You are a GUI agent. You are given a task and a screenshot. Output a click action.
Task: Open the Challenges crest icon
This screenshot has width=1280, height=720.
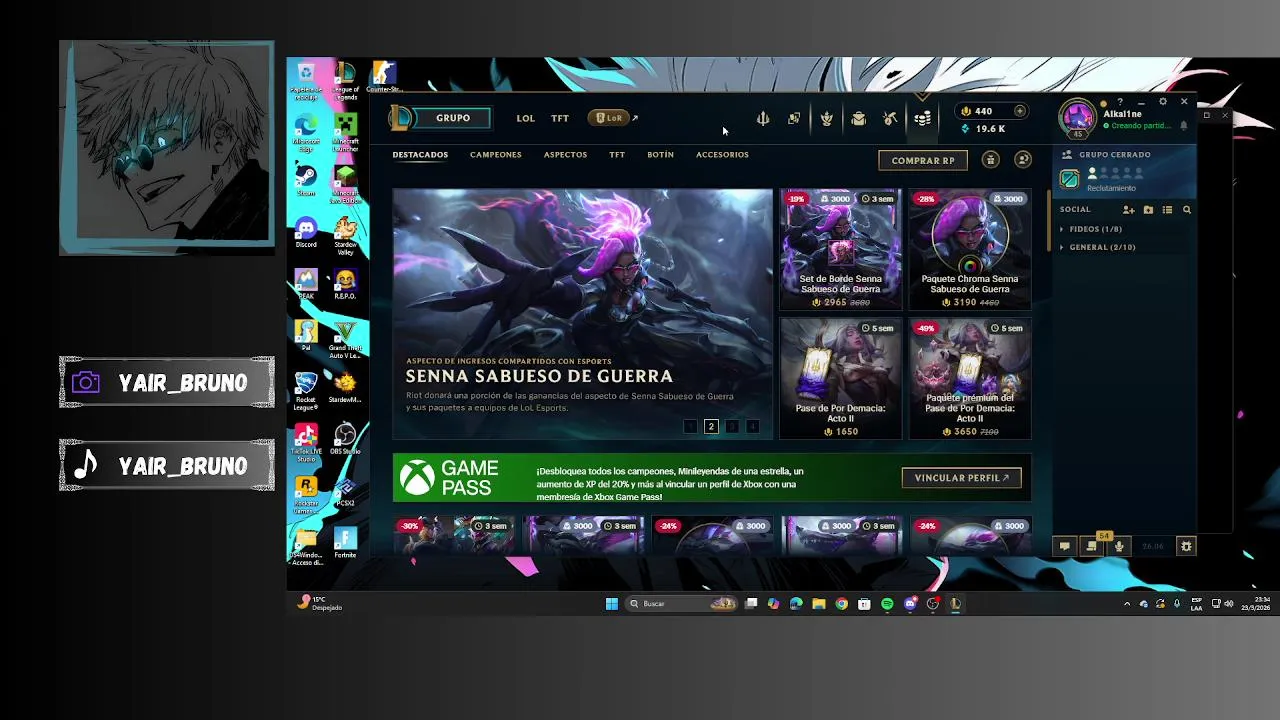coord(826,118)
